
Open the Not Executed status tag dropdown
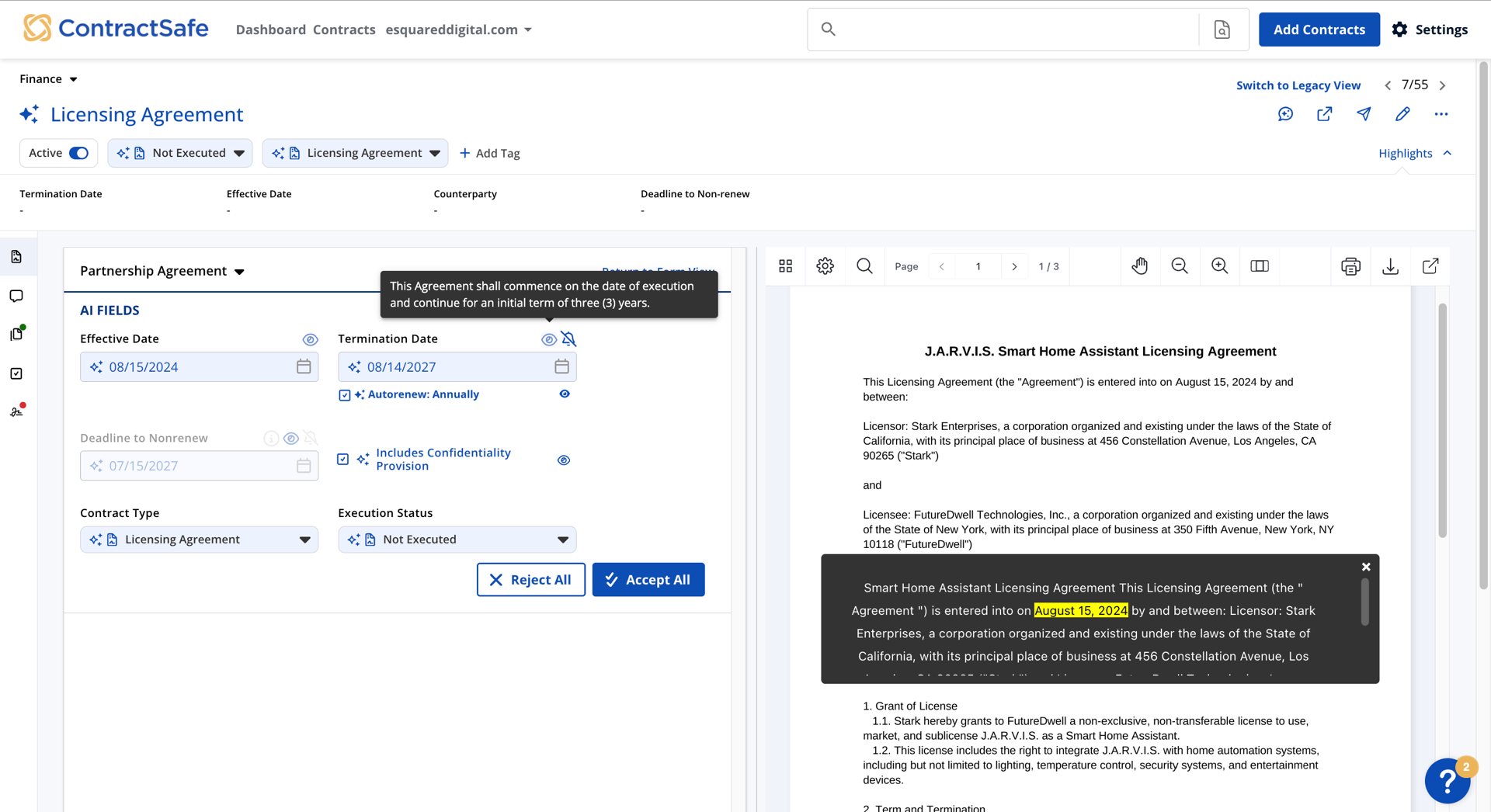click(180, 153)
